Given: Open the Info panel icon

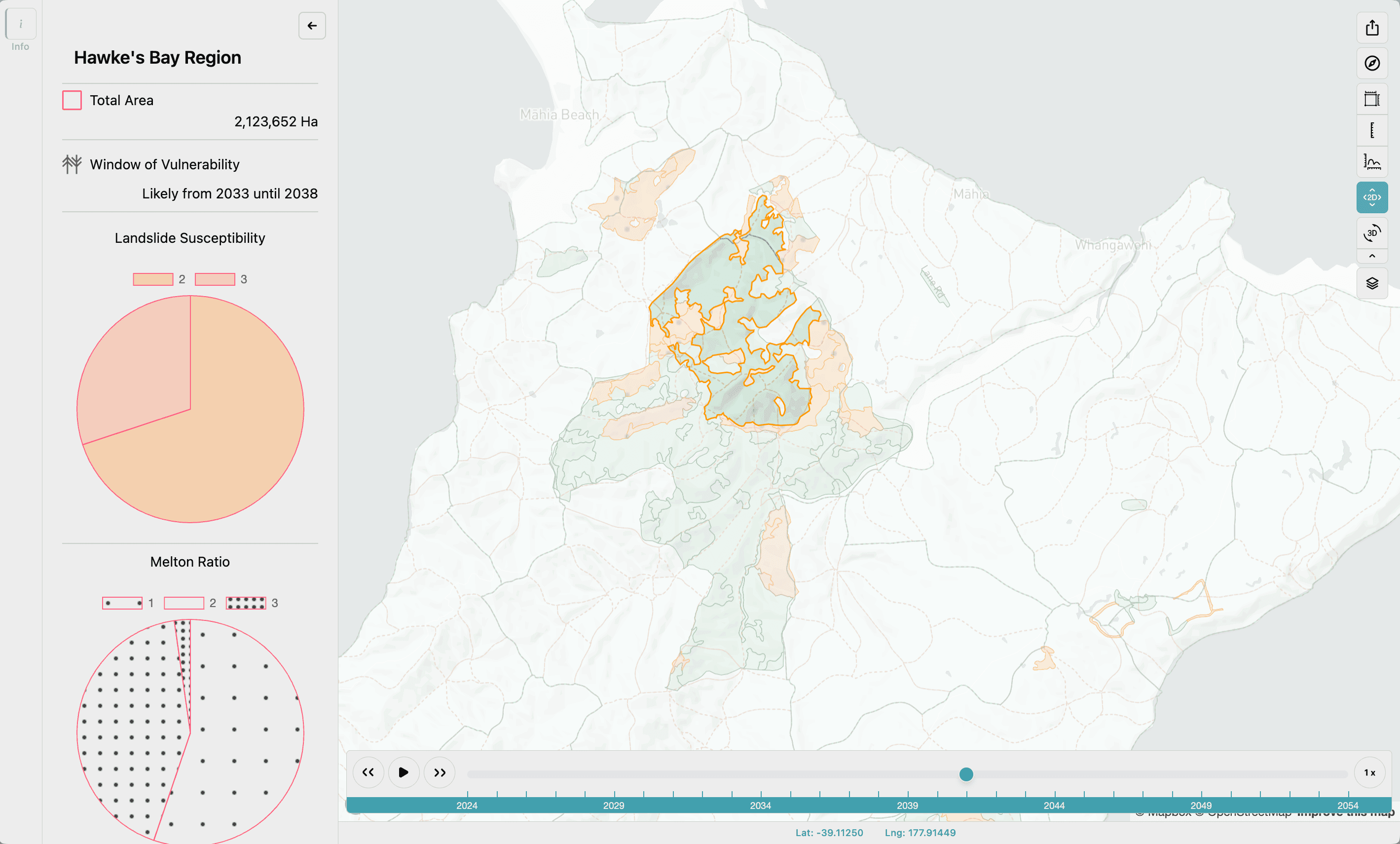Looking at the screenshot, I should tap(20, 24).
